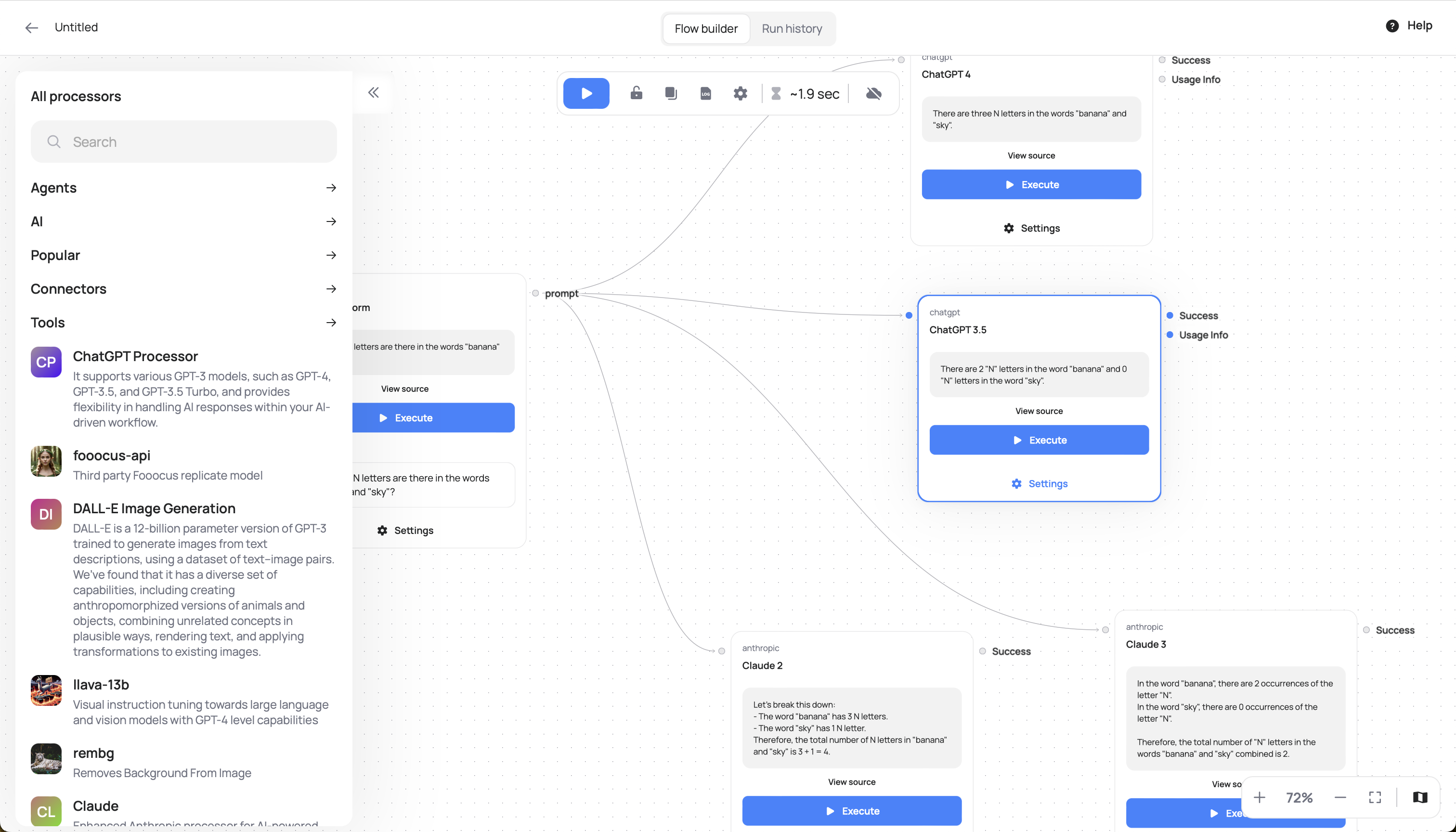Select the fooocus-api processor title
The height and width of the screenshot is (832, 1456).
pos(111,455)
